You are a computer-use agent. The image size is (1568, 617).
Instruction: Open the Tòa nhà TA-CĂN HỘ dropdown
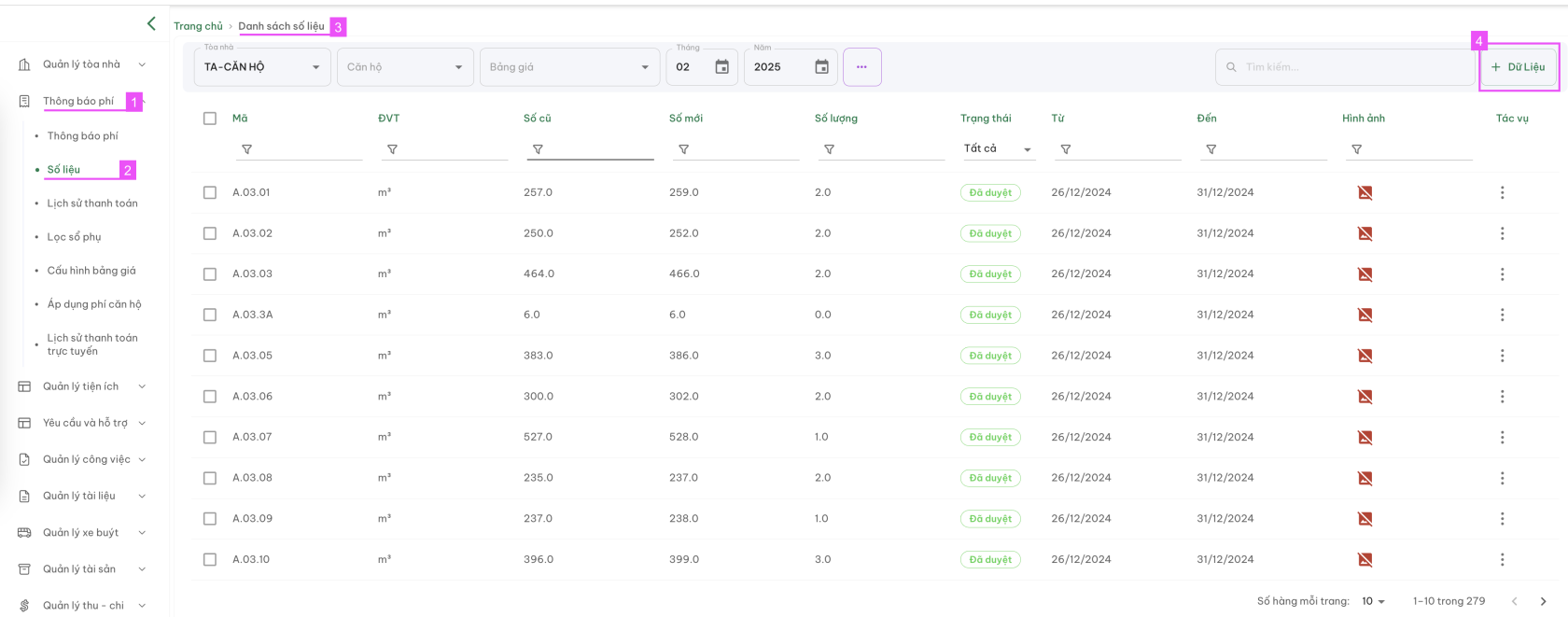(262, 67)
